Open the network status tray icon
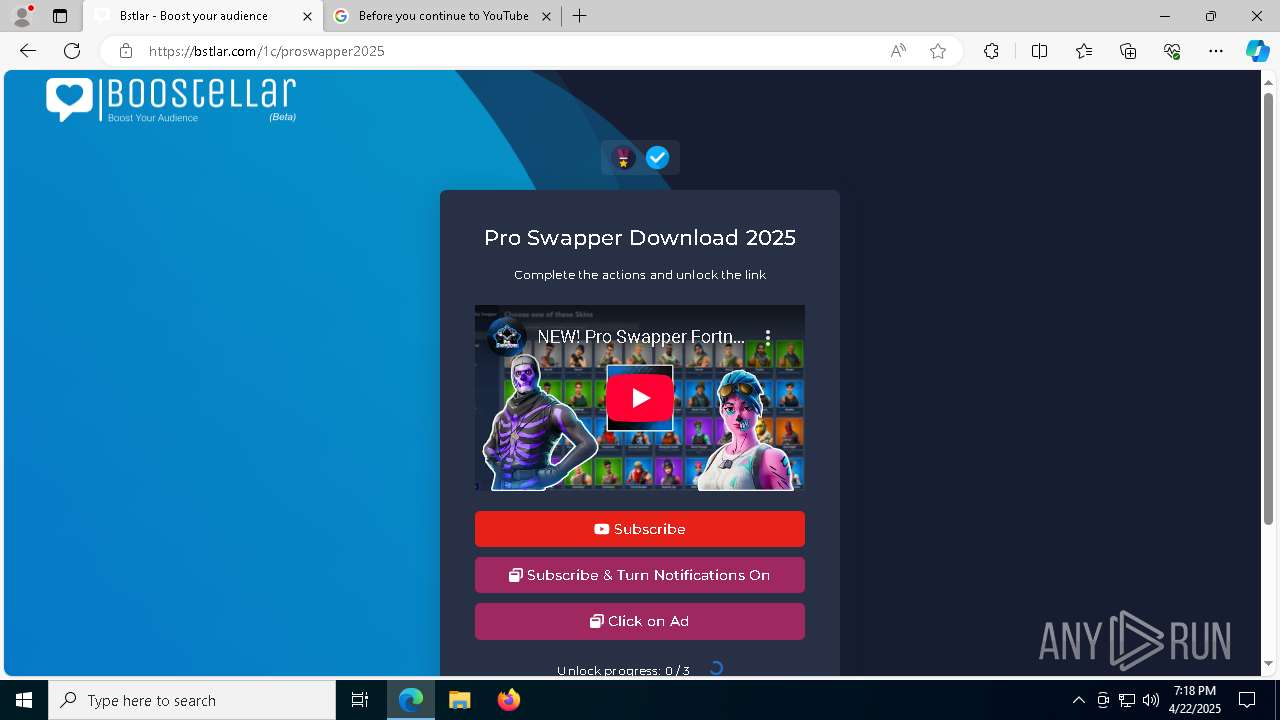 [1127, 700]
